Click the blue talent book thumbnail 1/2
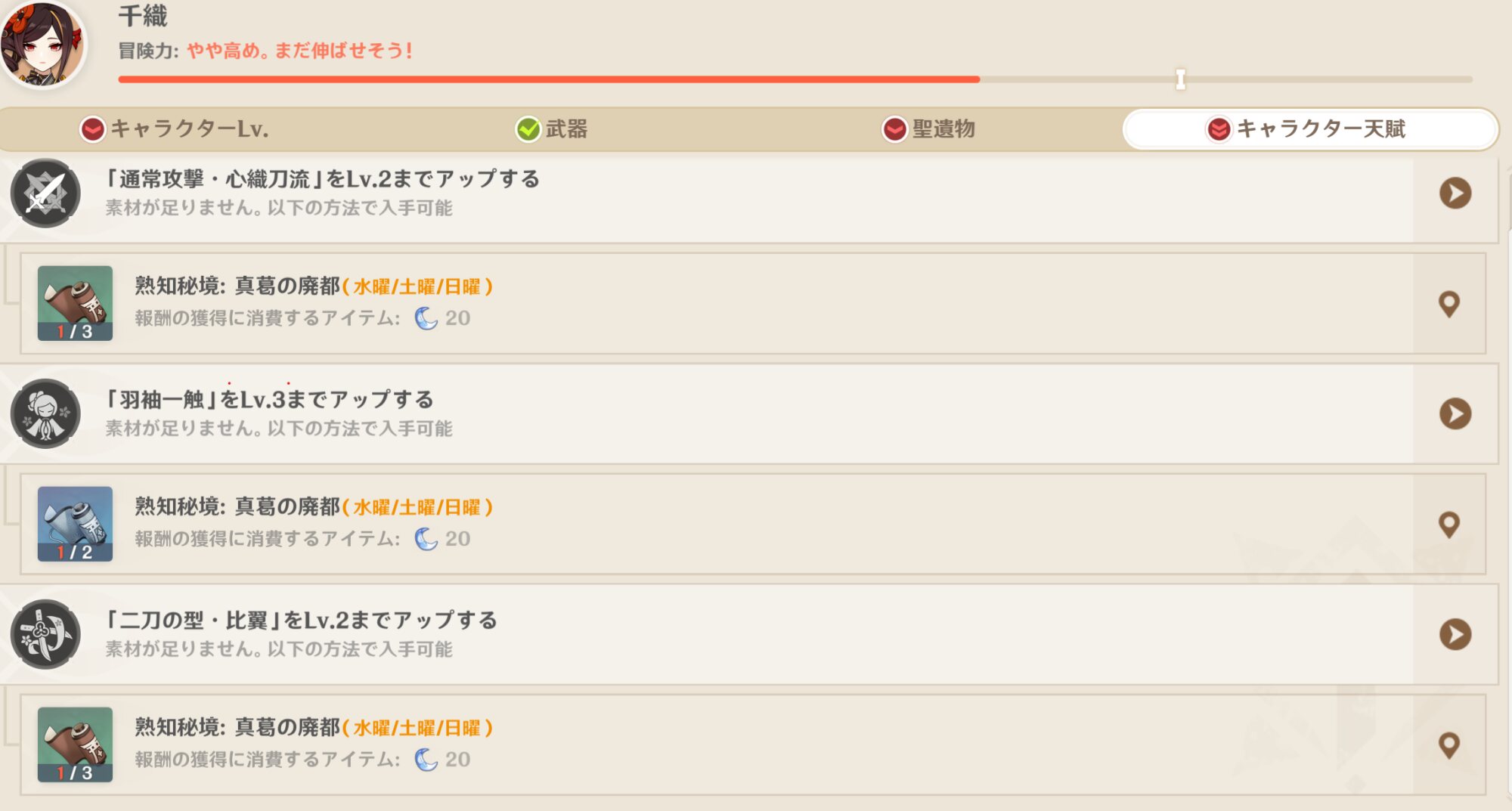Viewport: 1512px width, 811px height. (75, 524)
